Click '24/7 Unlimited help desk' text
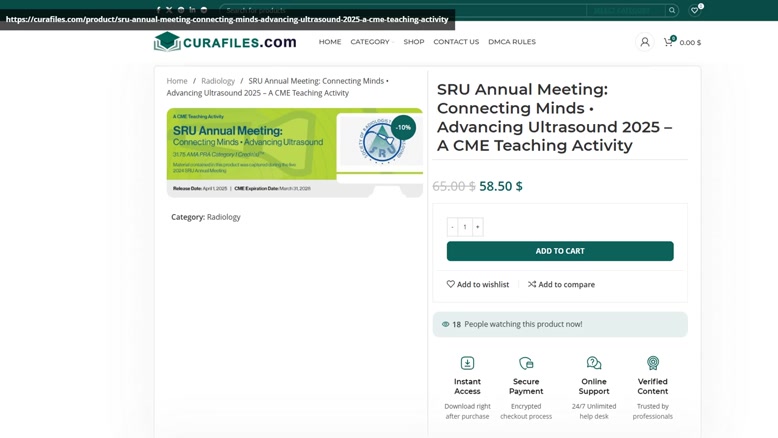The height and width of the screenshot is (438, 778). click(x=594, y=411)
